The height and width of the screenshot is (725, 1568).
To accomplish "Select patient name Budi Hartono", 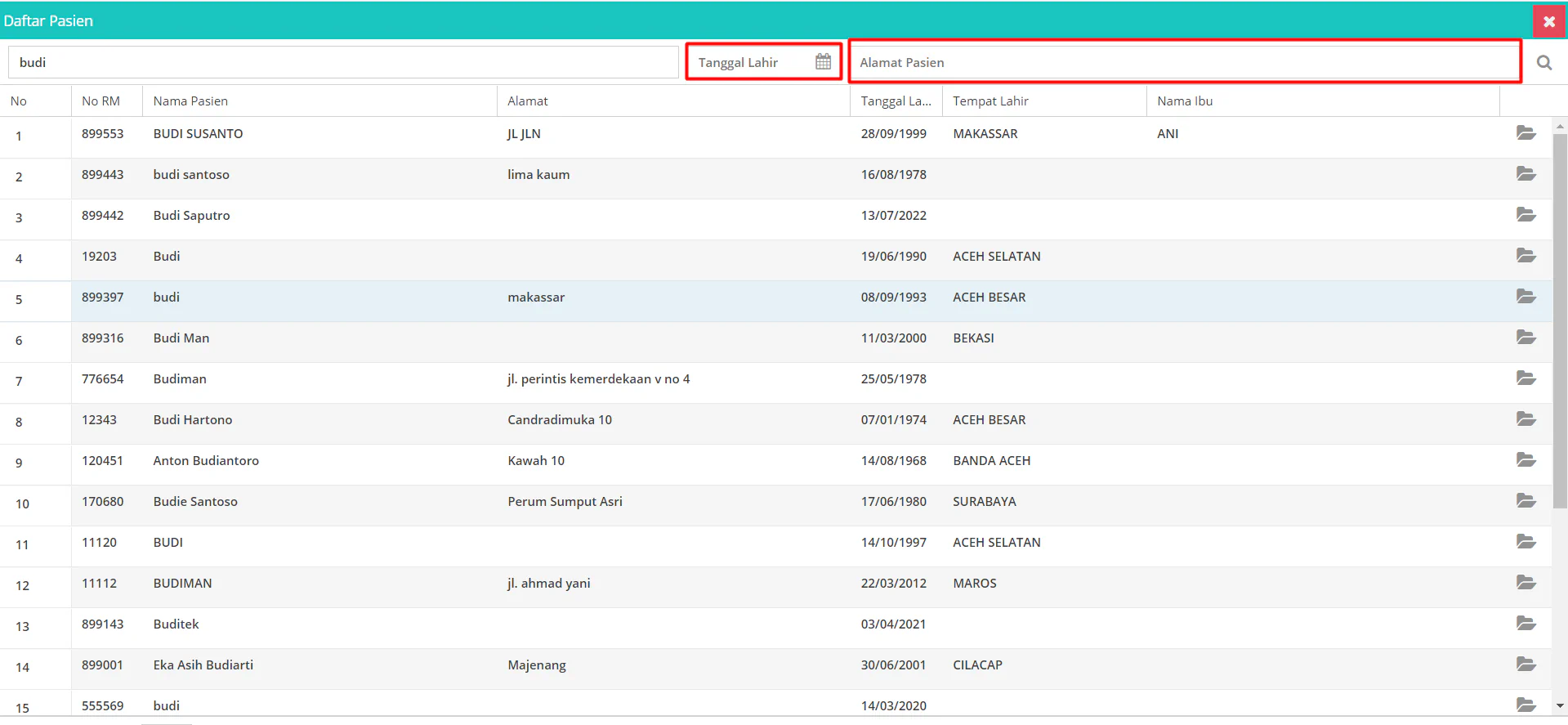I will (x=193, y=419).
